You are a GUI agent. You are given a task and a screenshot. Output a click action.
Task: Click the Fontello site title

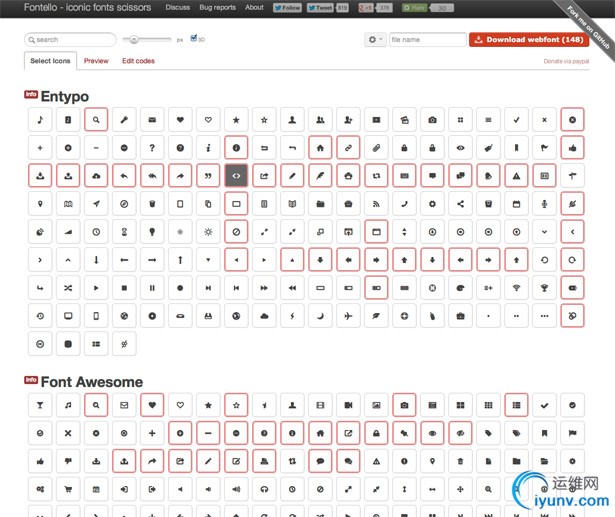[87, 7]
